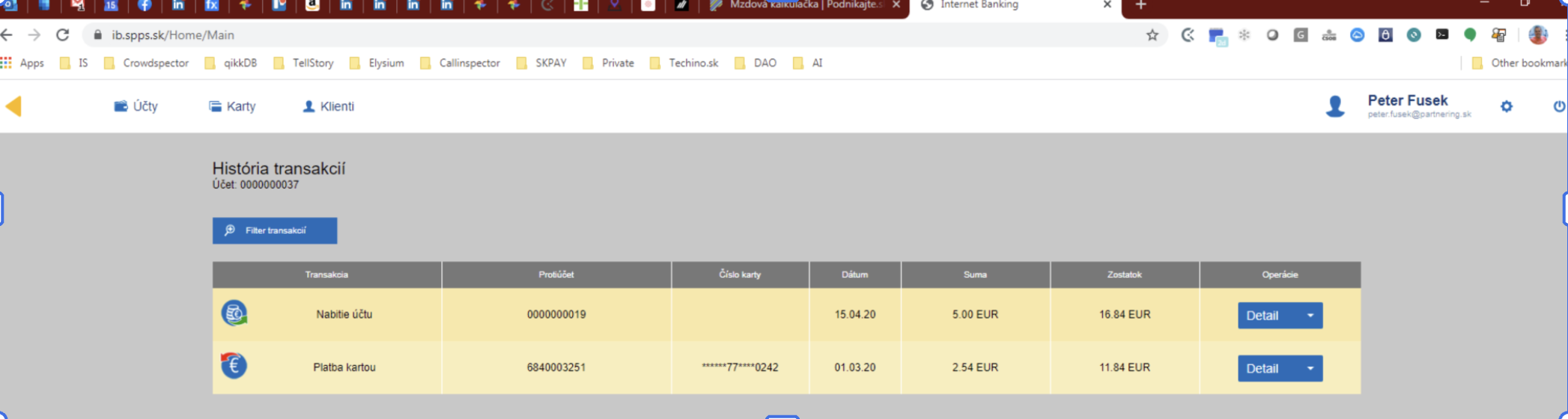Click the Zostatok column header
Viewport: 1568px width, 419px height.
coord(1125,275)
